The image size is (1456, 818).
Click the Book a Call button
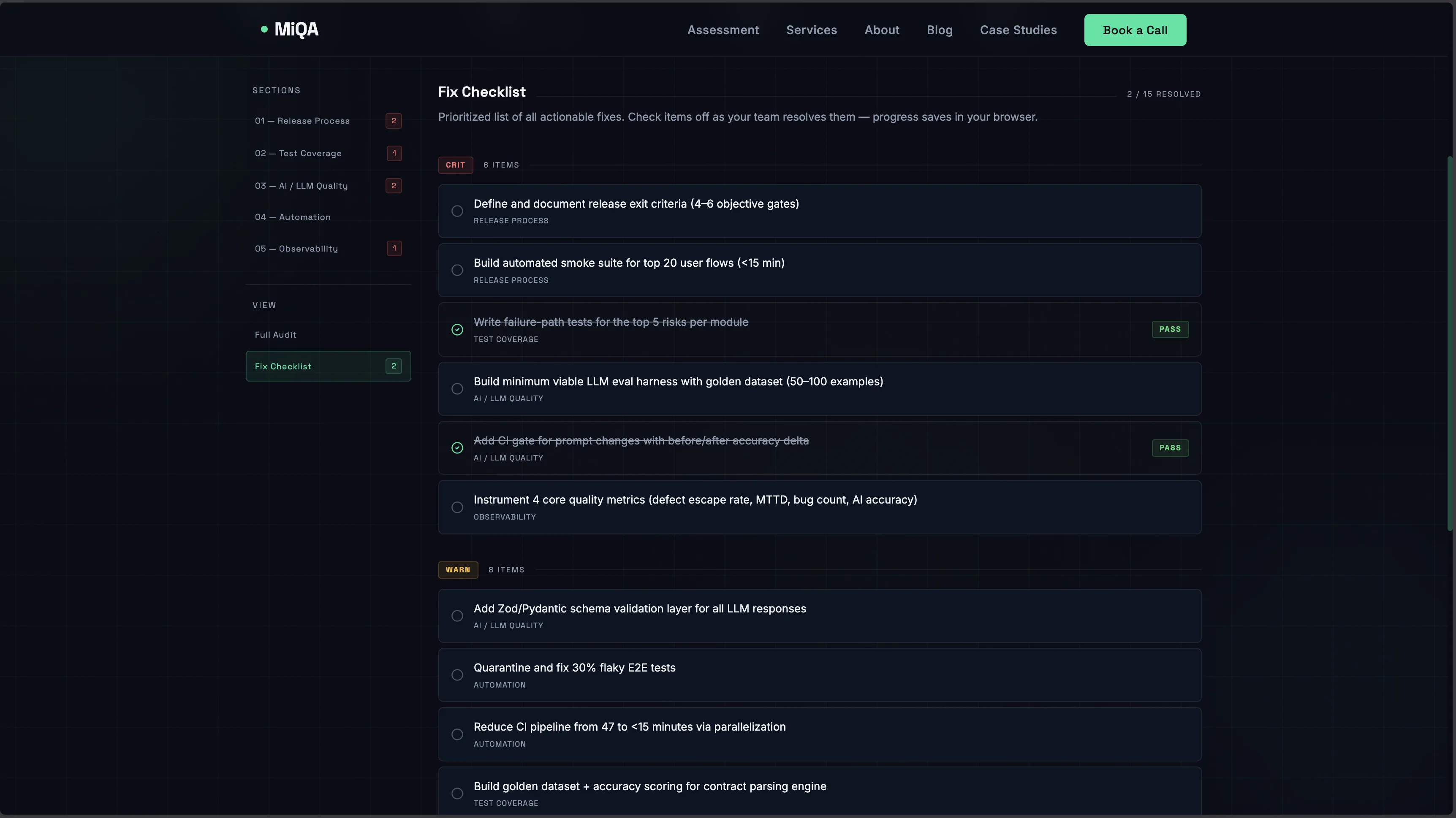point(1135,30)
